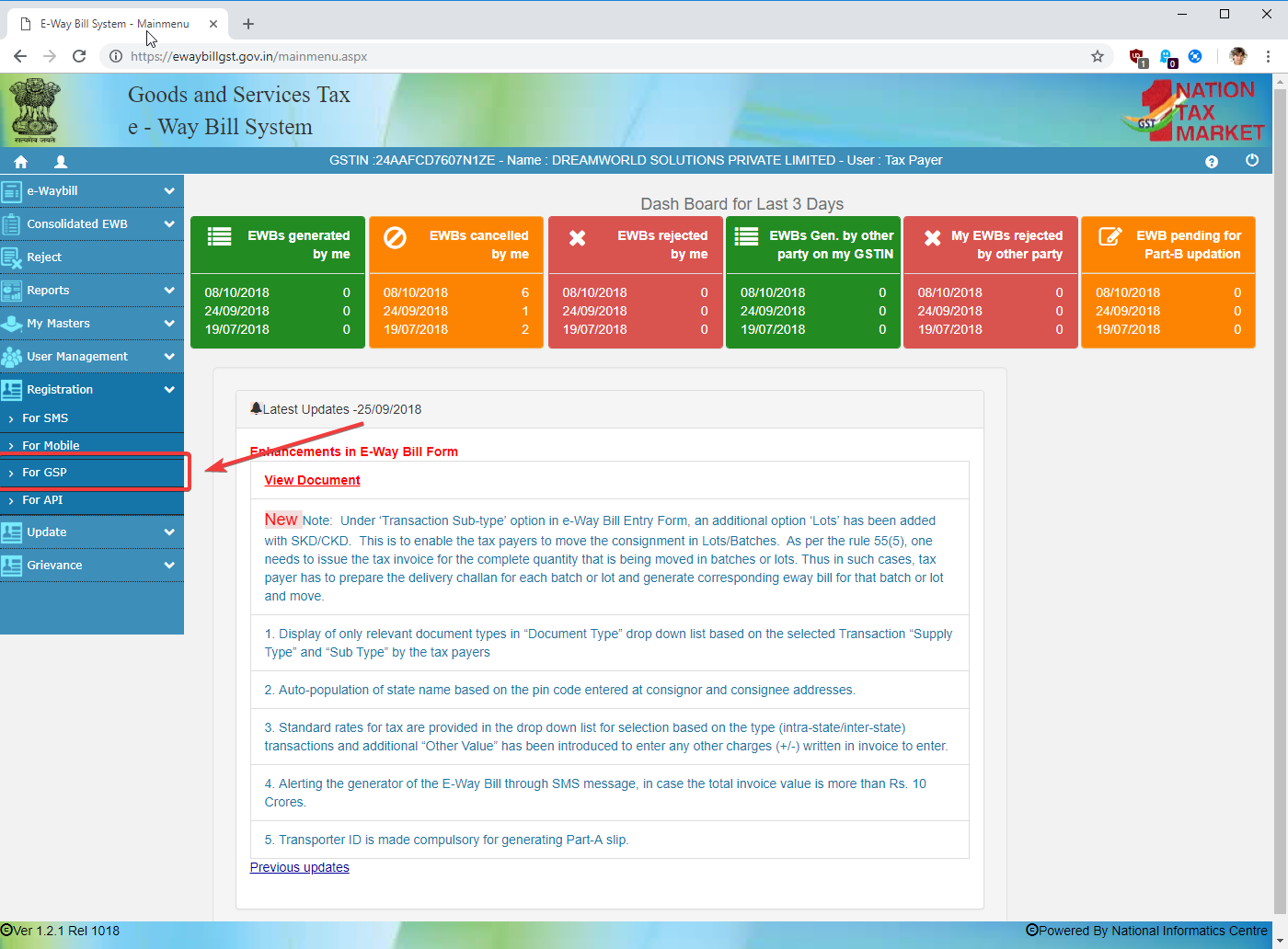Collapse the Registration menu chevron
Image resolution: width=1288 pixels, height=949 pixels.
(169, 390)
